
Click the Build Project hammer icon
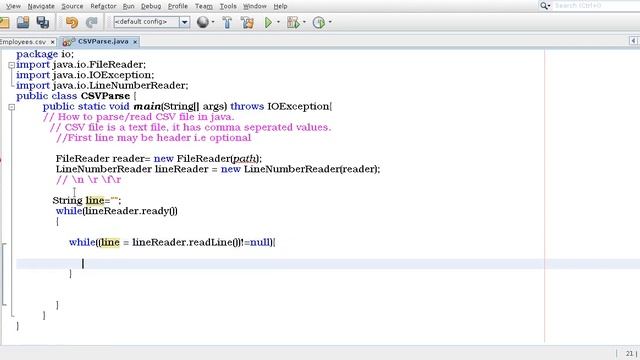coord(227,22)
